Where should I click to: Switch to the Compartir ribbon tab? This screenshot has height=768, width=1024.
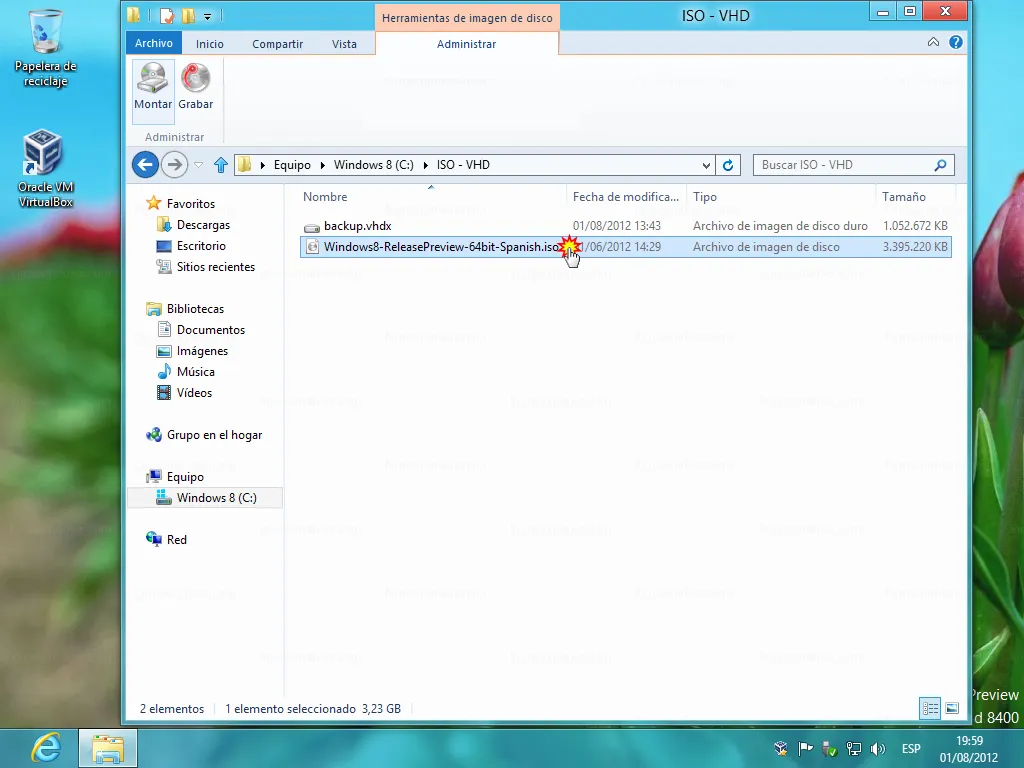pos(278,44)
